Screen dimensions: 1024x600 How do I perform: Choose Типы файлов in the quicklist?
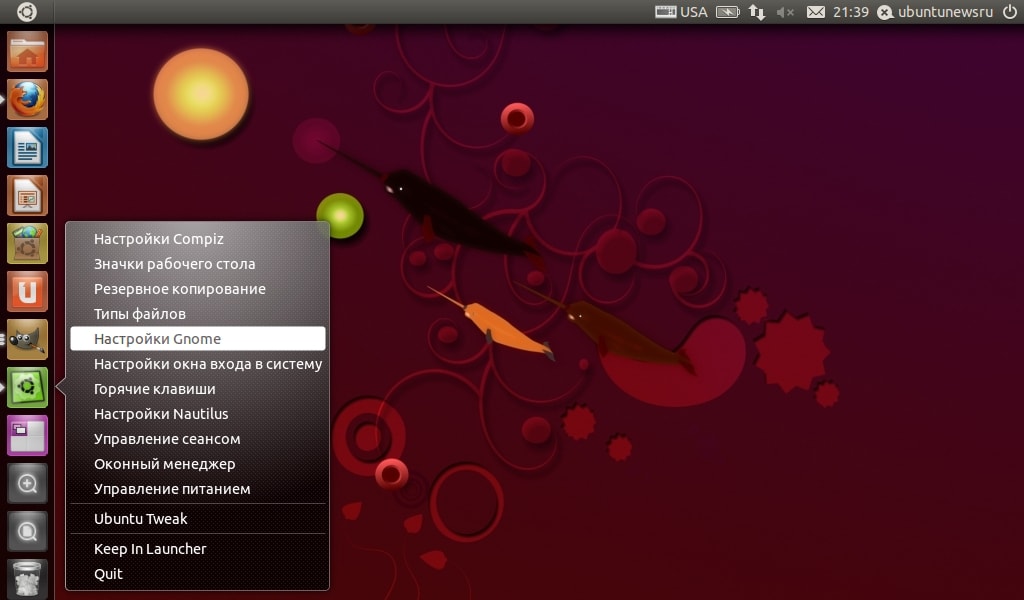[197, 314]
